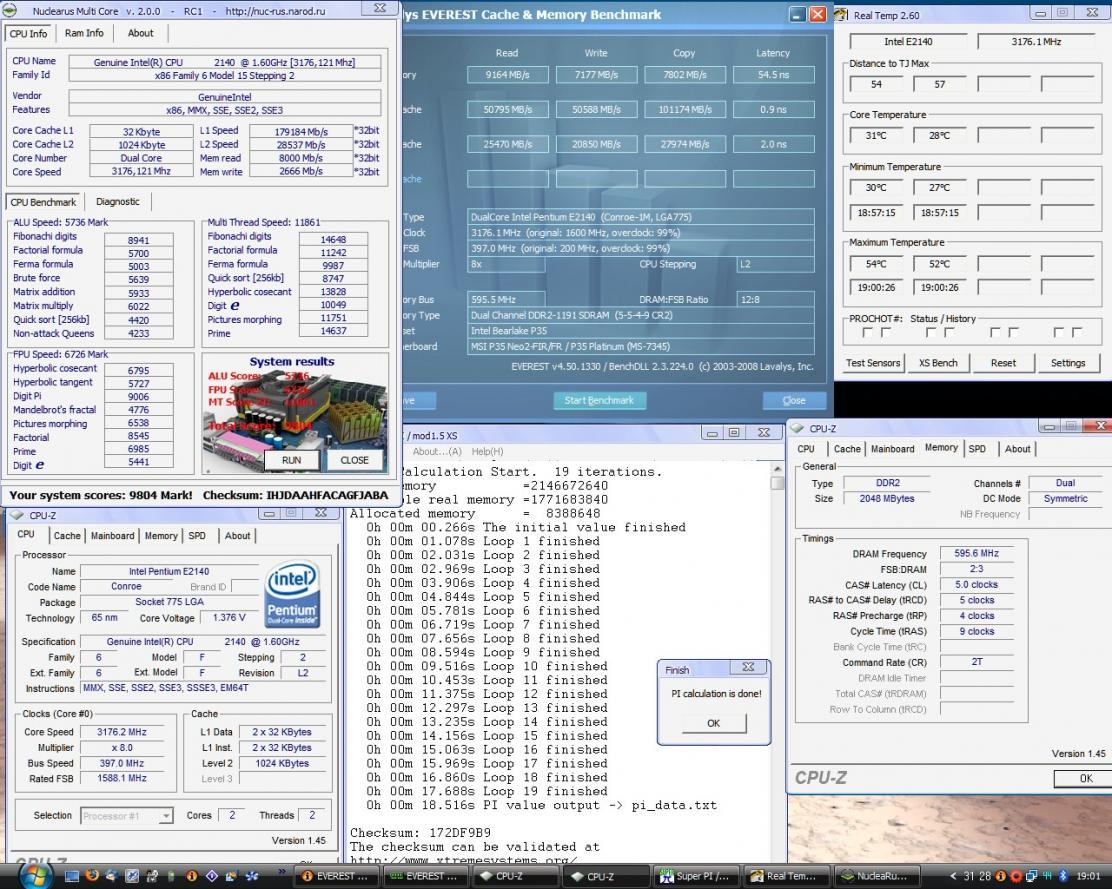Click EVEREST memory Latency 54.5 ns cell
This screenshot has height=889, width=1112.
tap(773, 75)
